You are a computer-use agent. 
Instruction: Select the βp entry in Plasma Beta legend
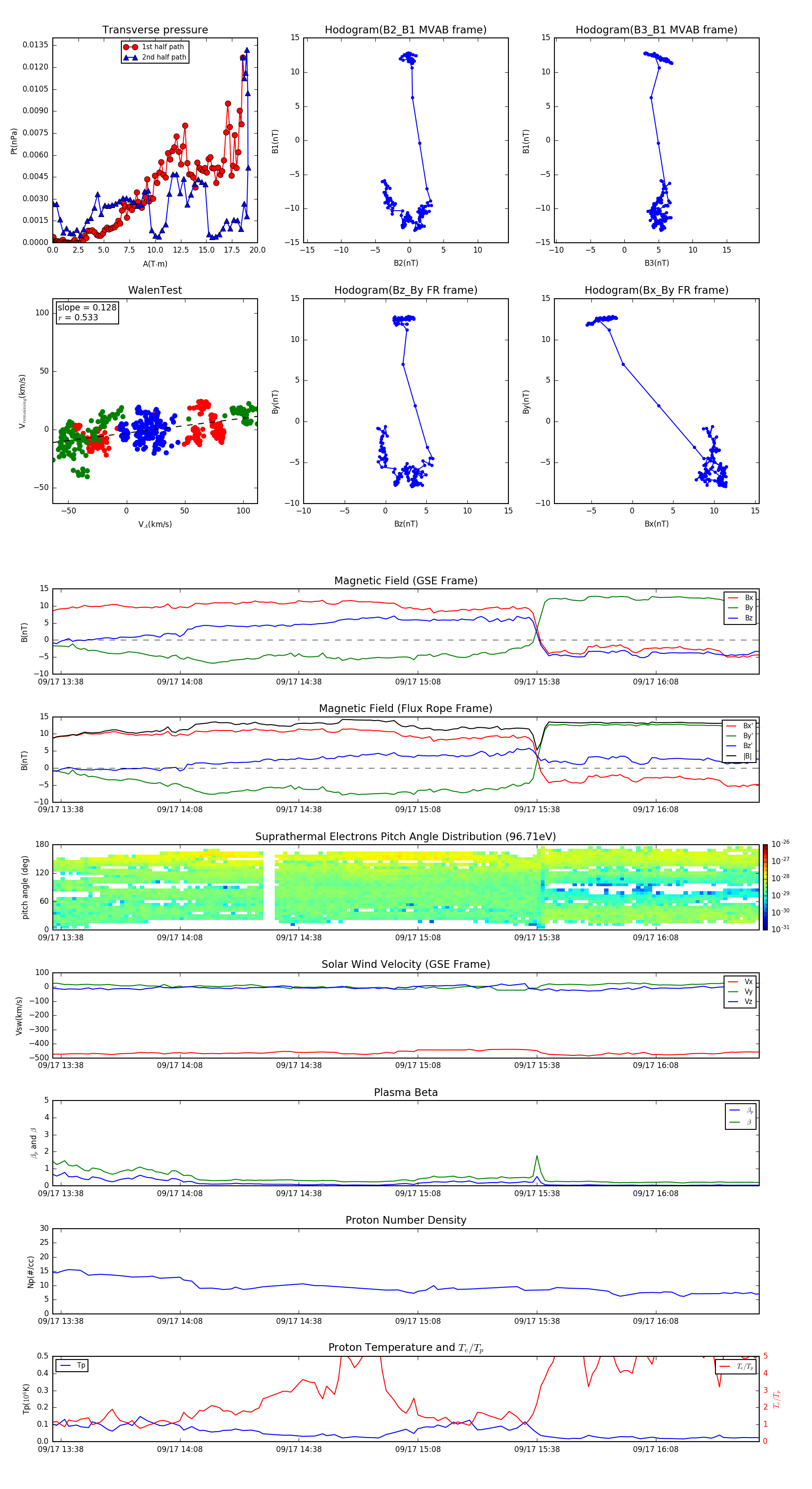[x=741, y=1110]
